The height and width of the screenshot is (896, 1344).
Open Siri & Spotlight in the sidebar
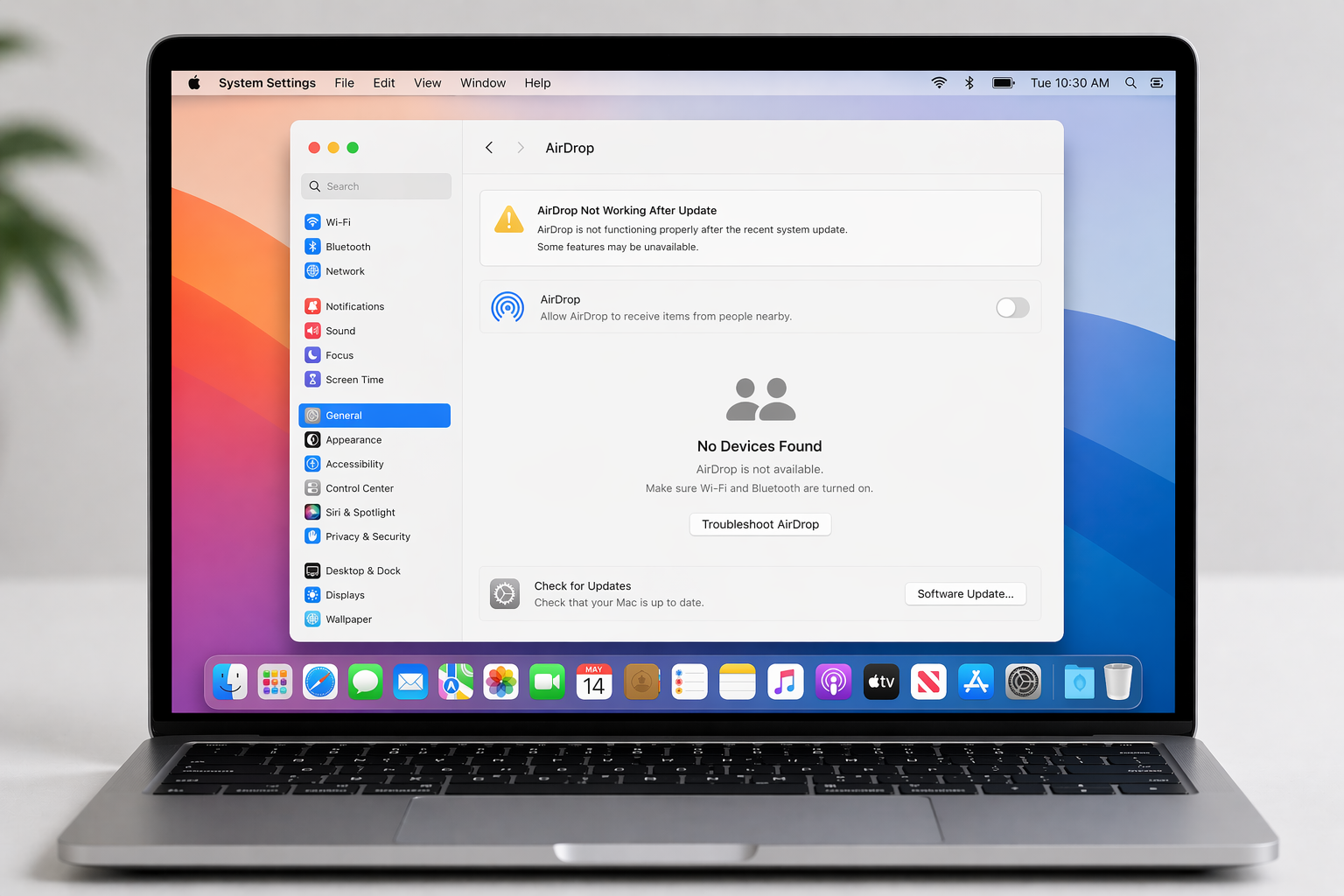[374, 513]
